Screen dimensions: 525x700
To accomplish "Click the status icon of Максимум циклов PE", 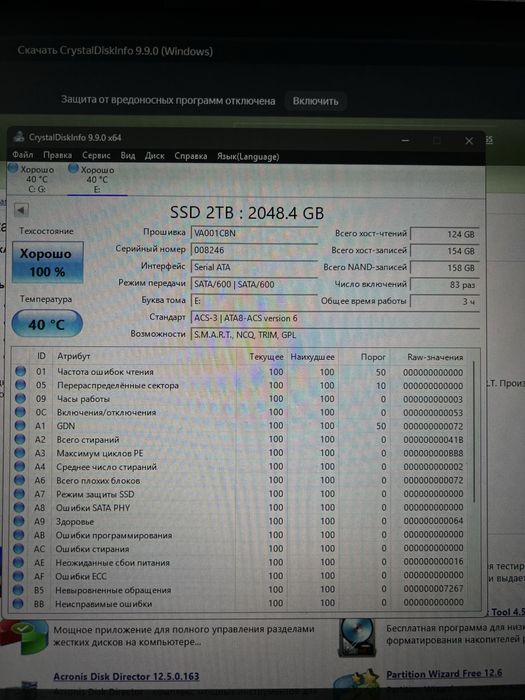I will (19, 453).
